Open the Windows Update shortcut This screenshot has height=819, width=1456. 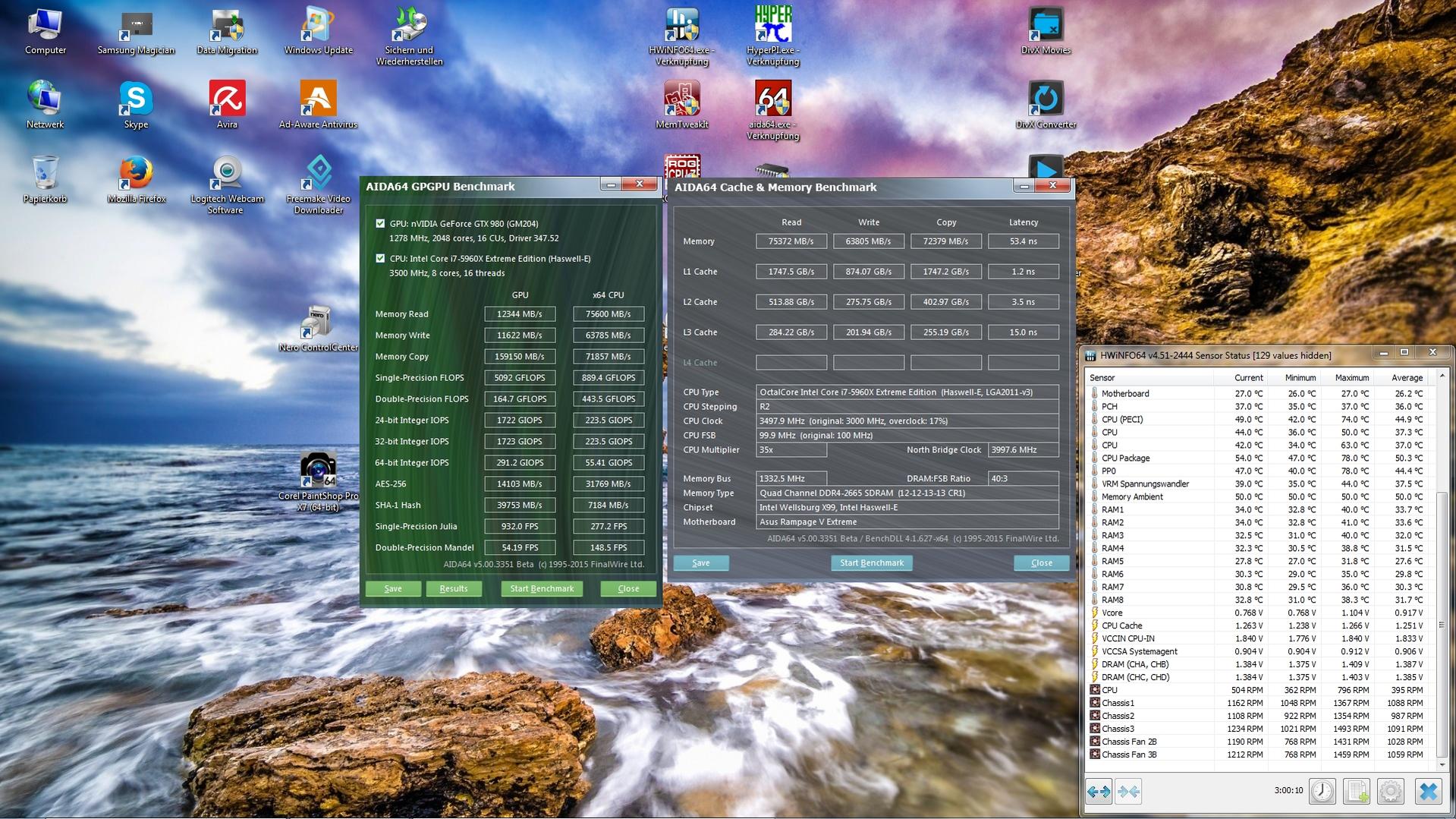point(318,31)
